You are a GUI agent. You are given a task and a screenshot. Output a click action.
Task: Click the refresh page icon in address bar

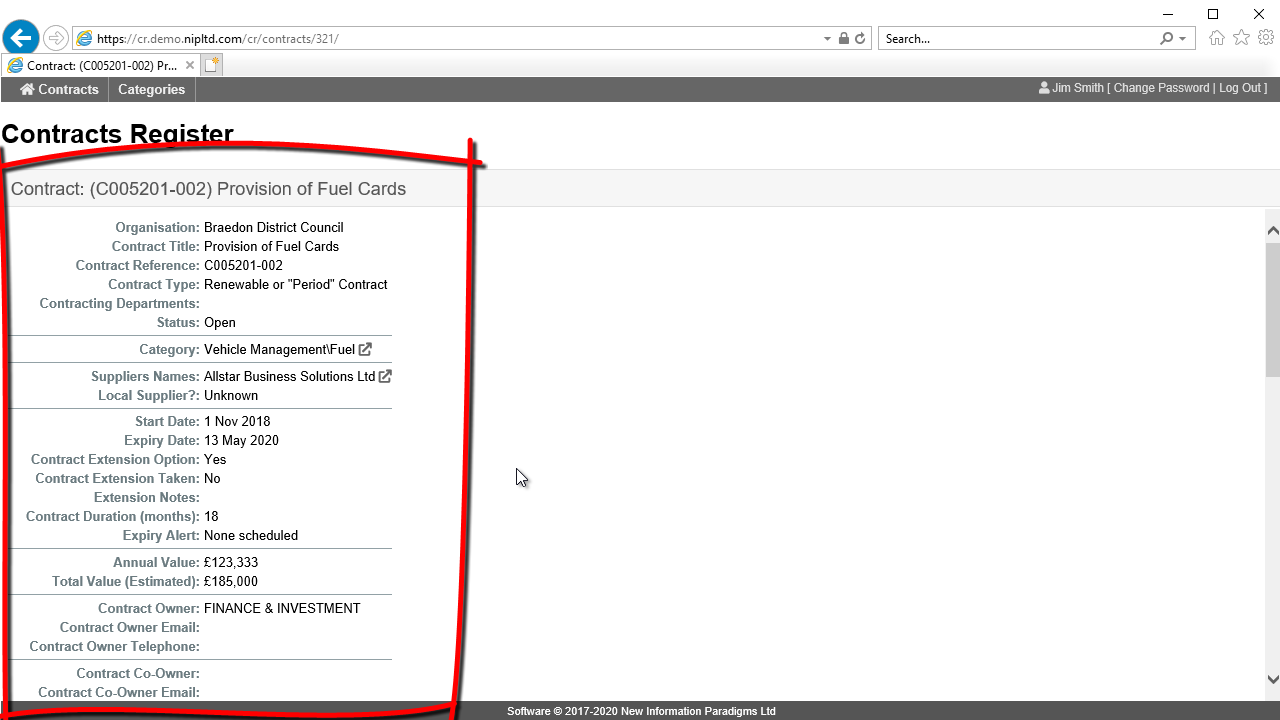pos(860,39)
